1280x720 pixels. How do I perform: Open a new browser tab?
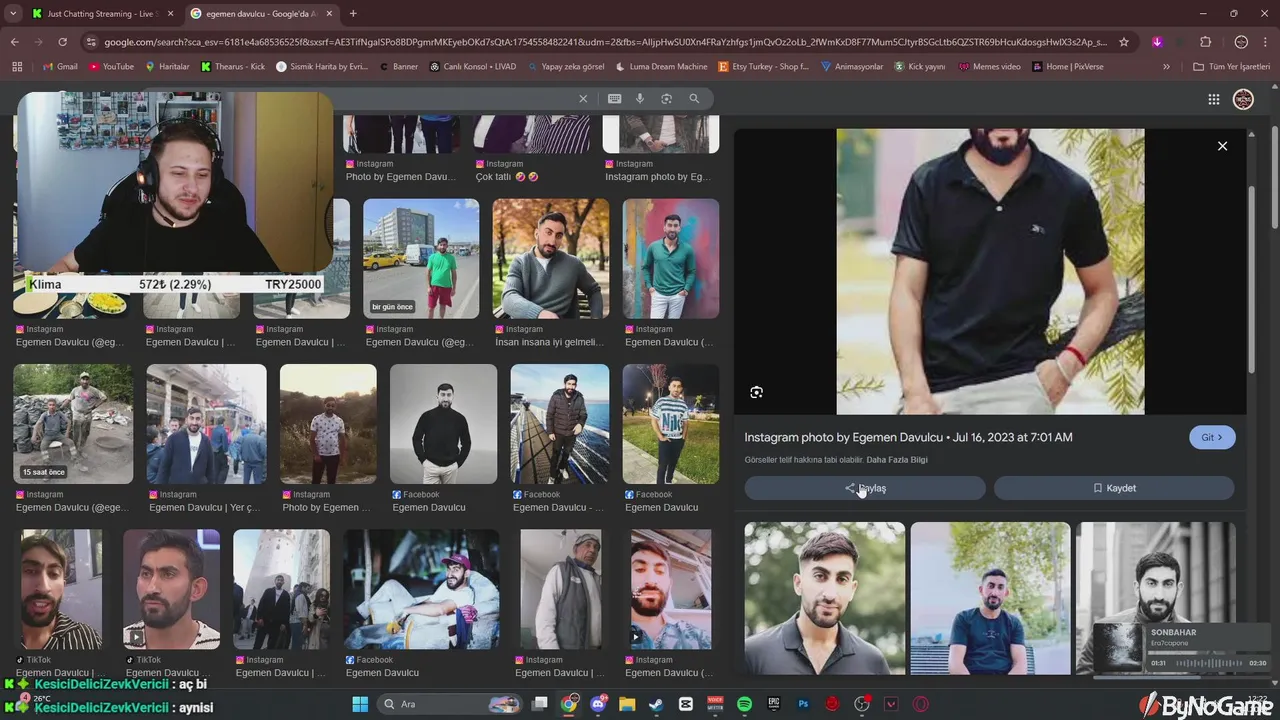pos(353,14)
